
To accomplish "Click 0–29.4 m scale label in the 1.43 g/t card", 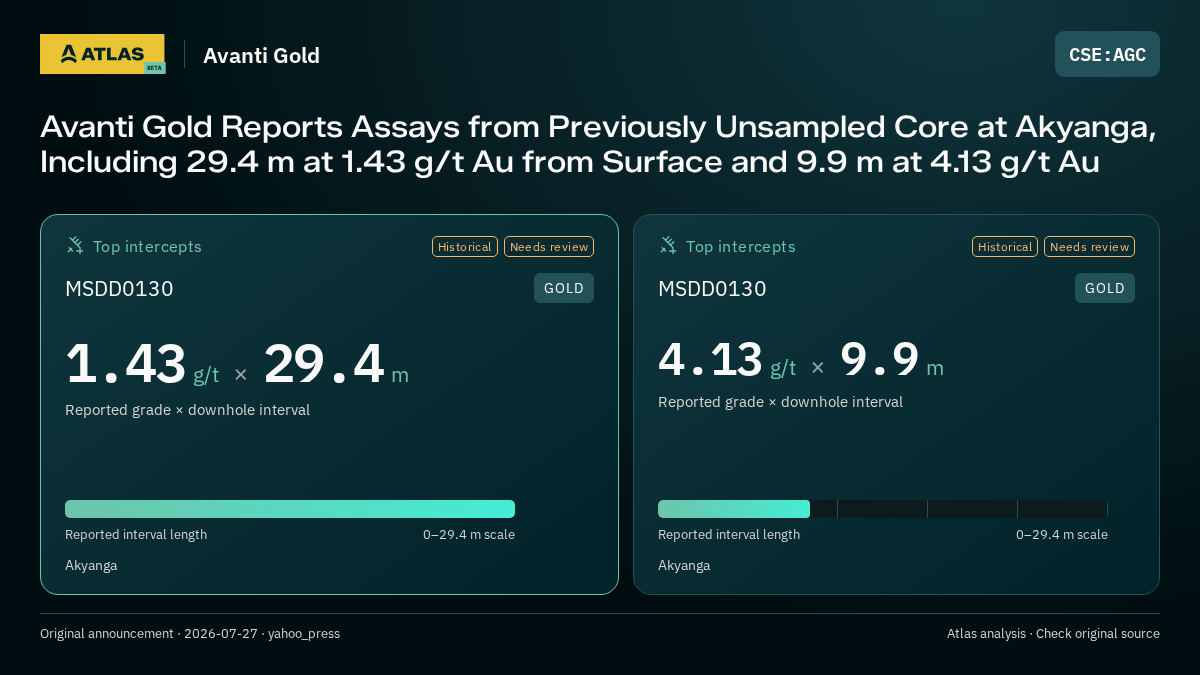I will click(x=469, y=535).
